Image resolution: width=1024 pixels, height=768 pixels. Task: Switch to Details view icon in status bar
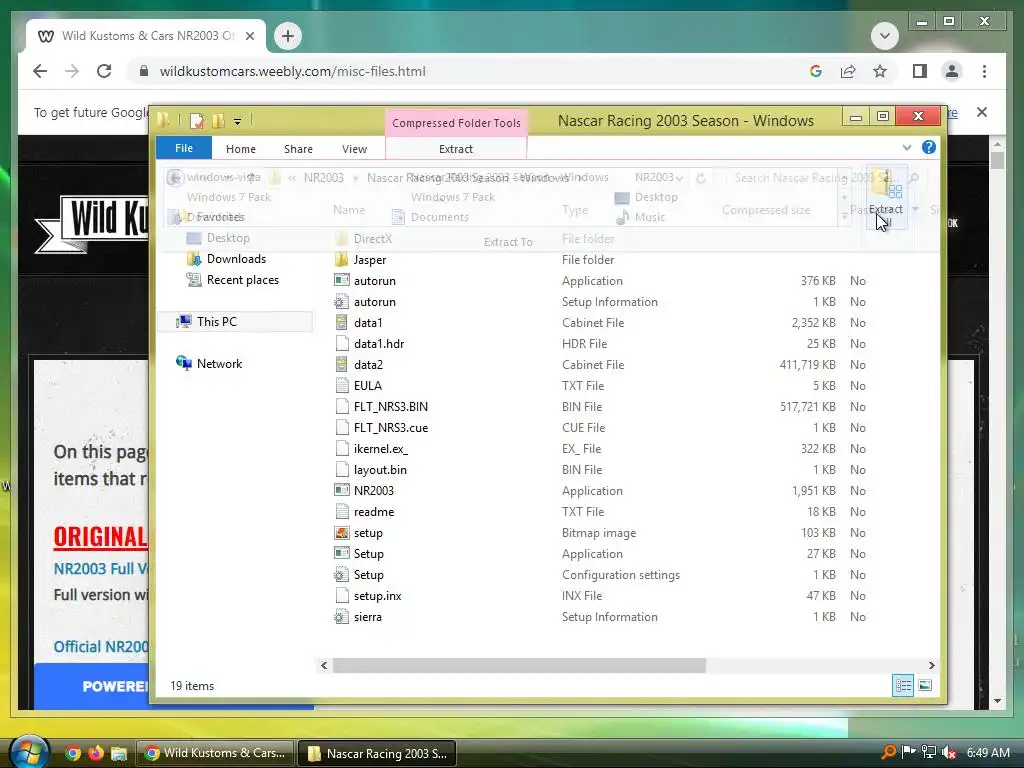pos(903,685)
